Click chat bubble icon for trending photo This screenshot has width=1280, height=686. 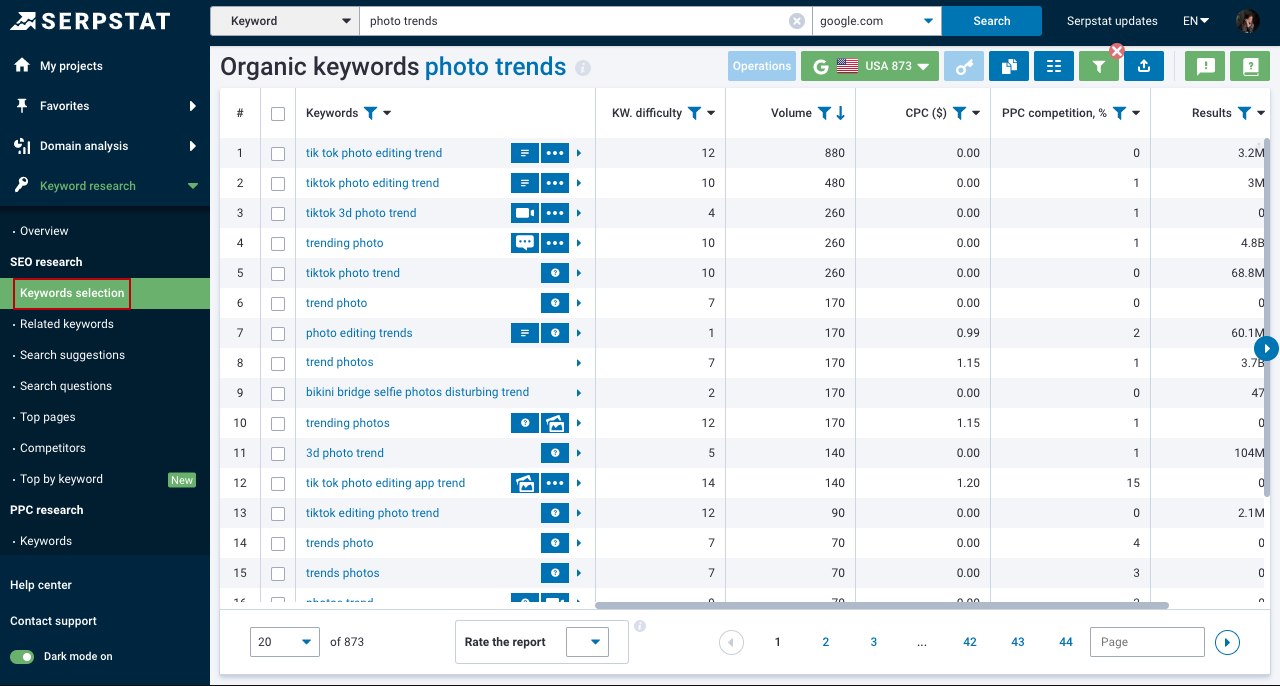point(525,243)
